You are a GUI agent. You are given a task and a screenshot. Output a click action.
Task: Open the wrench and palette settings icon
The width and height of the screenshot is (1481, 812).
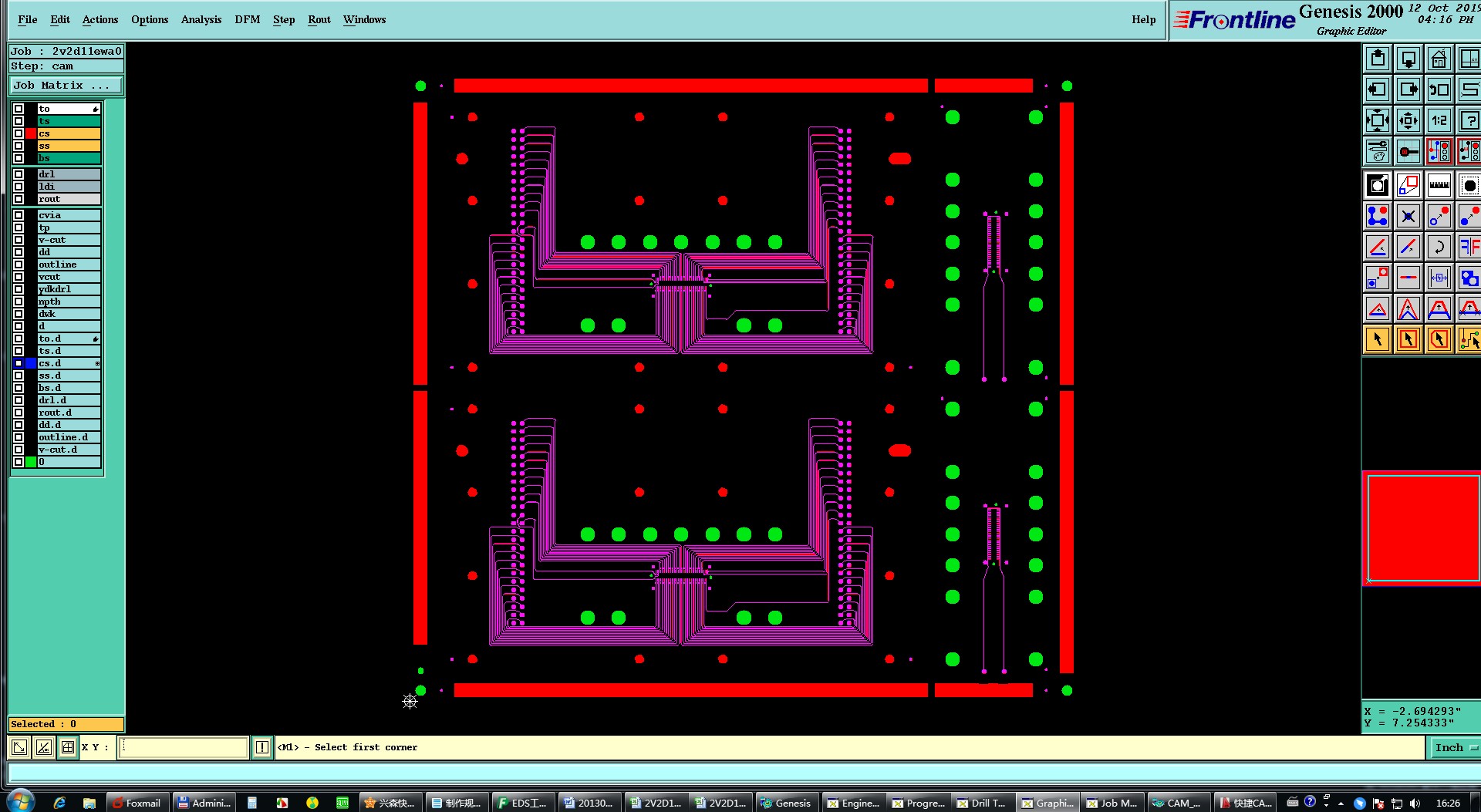click(1378, 151)
